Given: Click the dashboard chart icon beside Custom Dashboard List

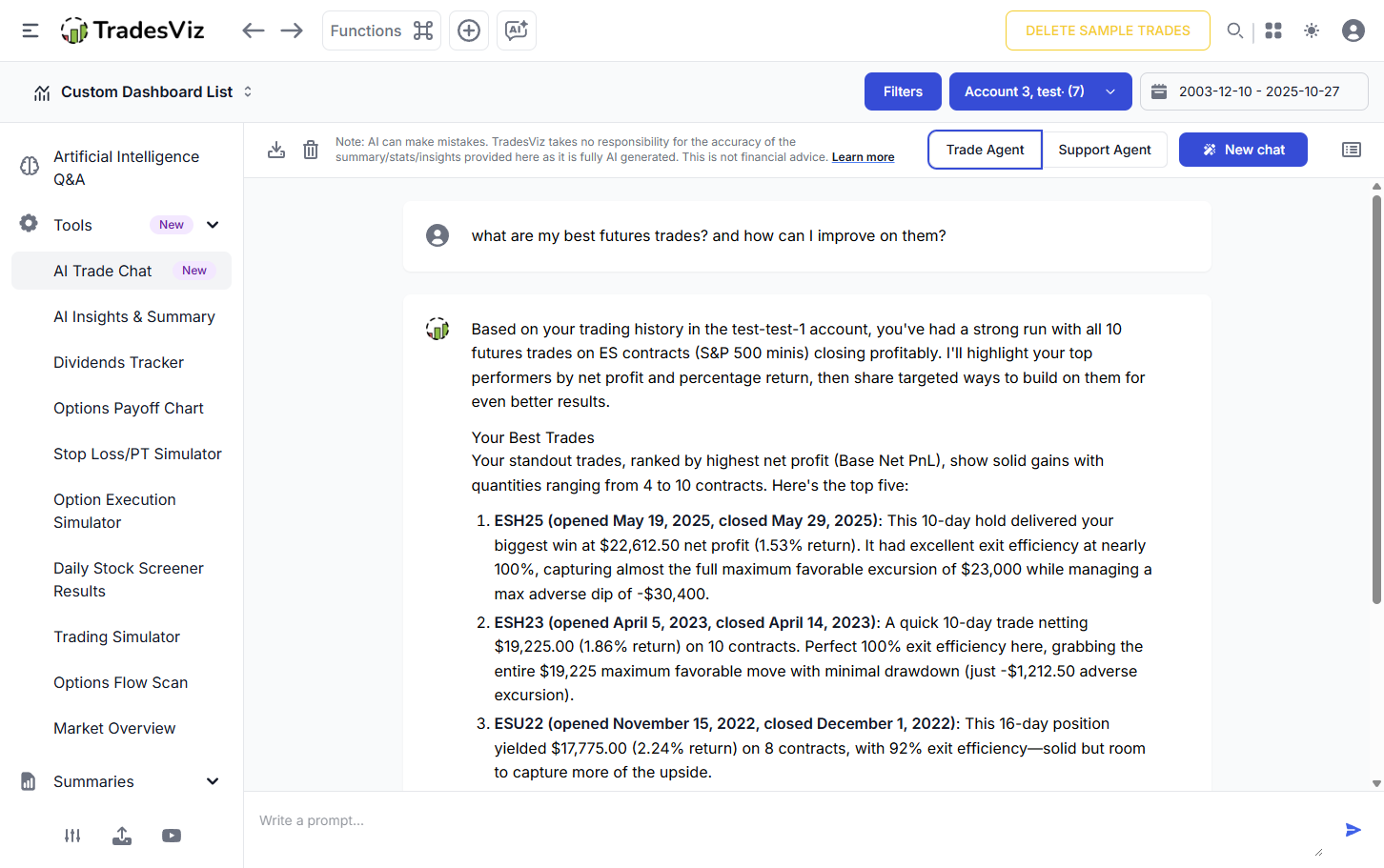Looking at the screenshot, I should point(42,92).
